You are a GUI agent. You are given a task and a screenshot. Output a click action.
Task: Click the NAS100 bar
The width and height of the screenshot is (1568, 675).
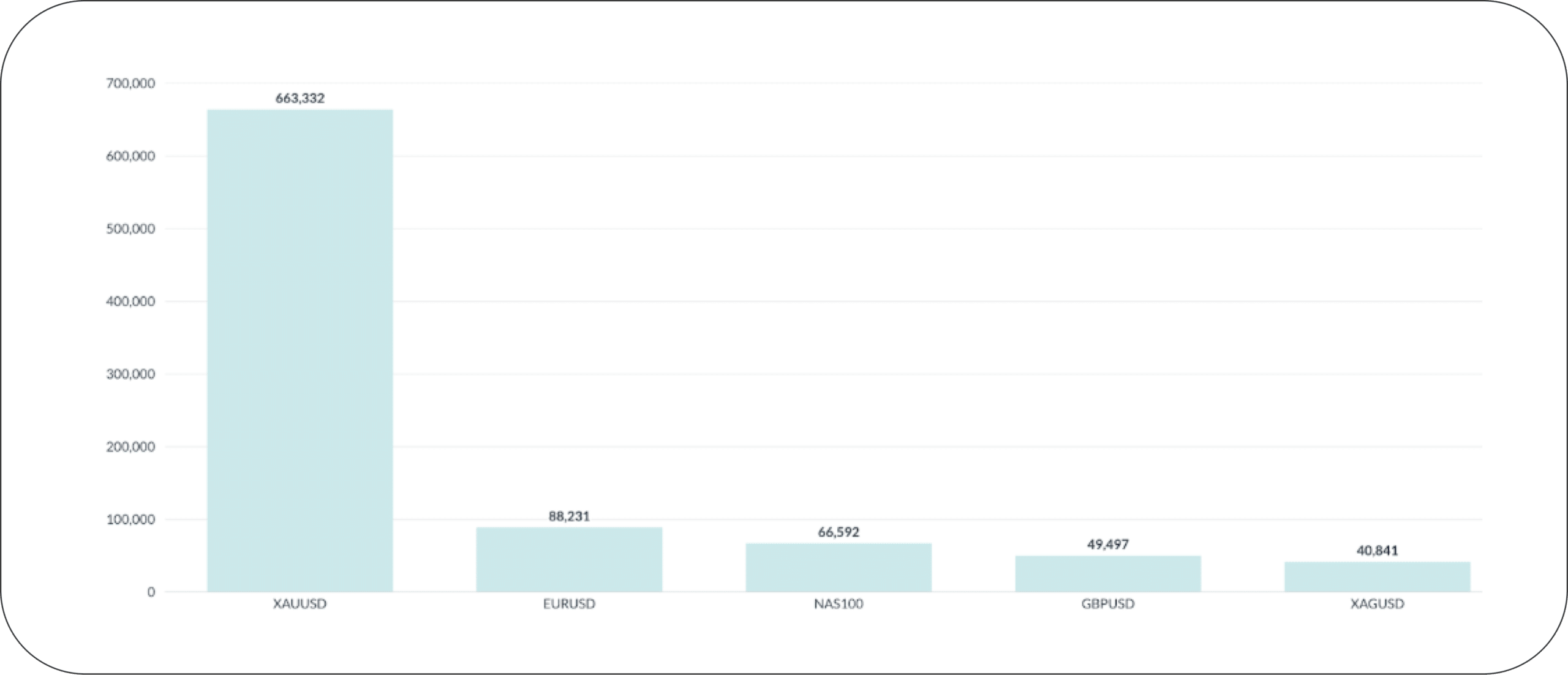click(838, 567)
